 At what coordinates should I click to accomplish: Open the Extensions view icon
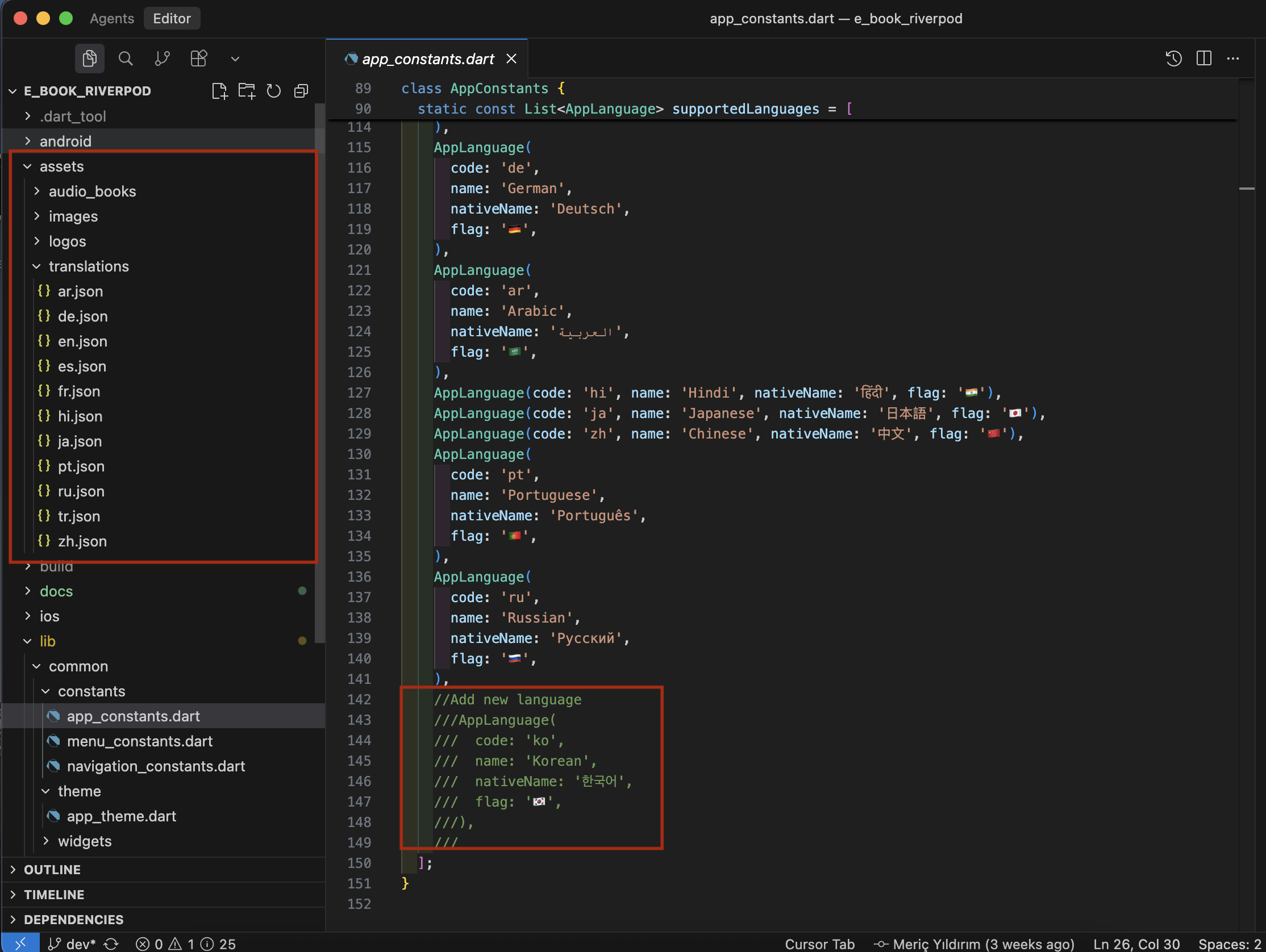click(x=199, y=58)
